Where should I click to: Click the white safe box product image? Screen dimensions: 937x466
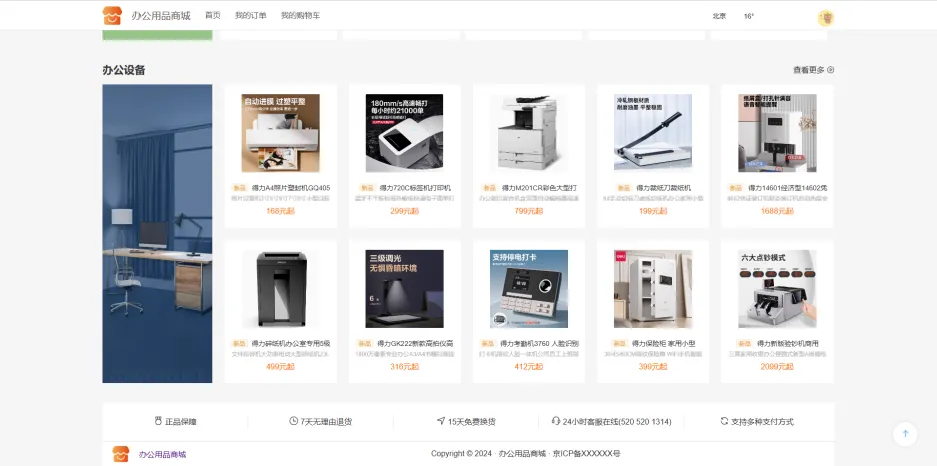click(653, 289)
